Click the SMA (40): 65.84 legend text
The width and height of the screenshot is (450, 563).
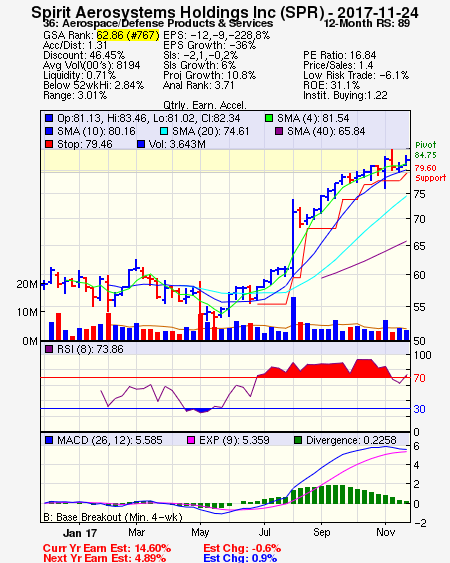coord(326,131)
